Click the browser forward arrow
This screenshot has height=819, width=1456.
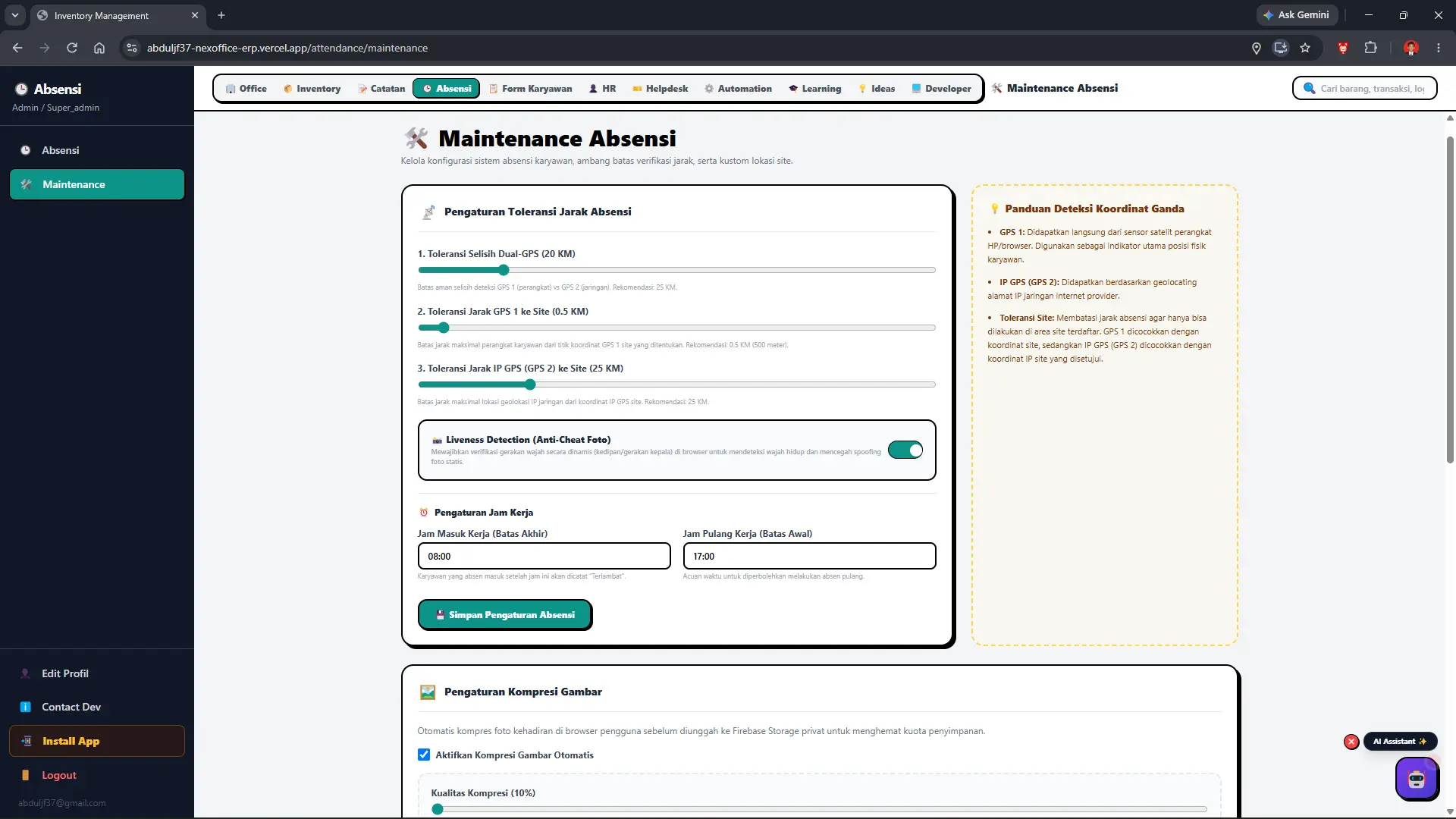(45, 48)
